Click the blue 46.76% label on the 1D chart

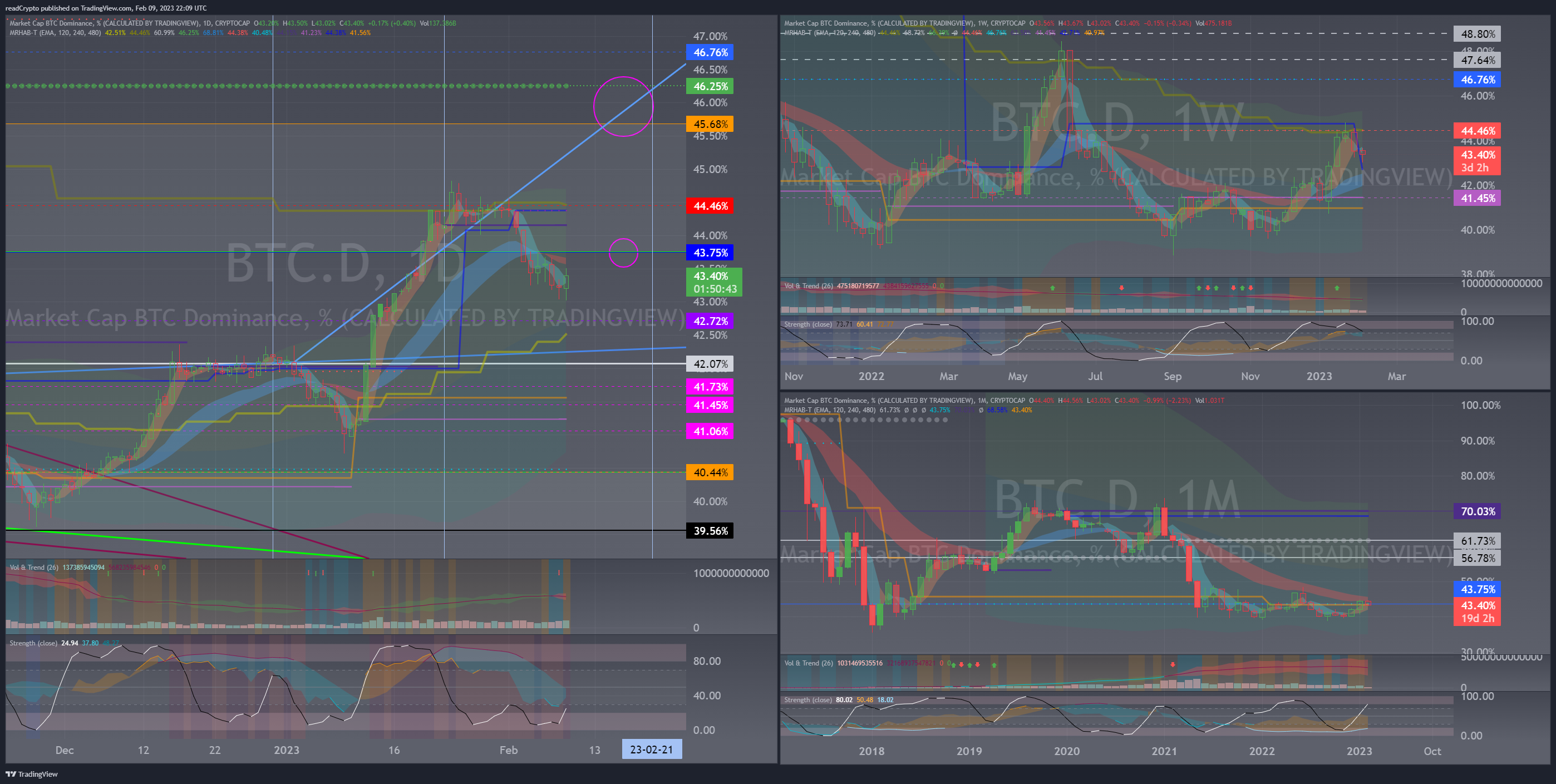tap(710, 52)
